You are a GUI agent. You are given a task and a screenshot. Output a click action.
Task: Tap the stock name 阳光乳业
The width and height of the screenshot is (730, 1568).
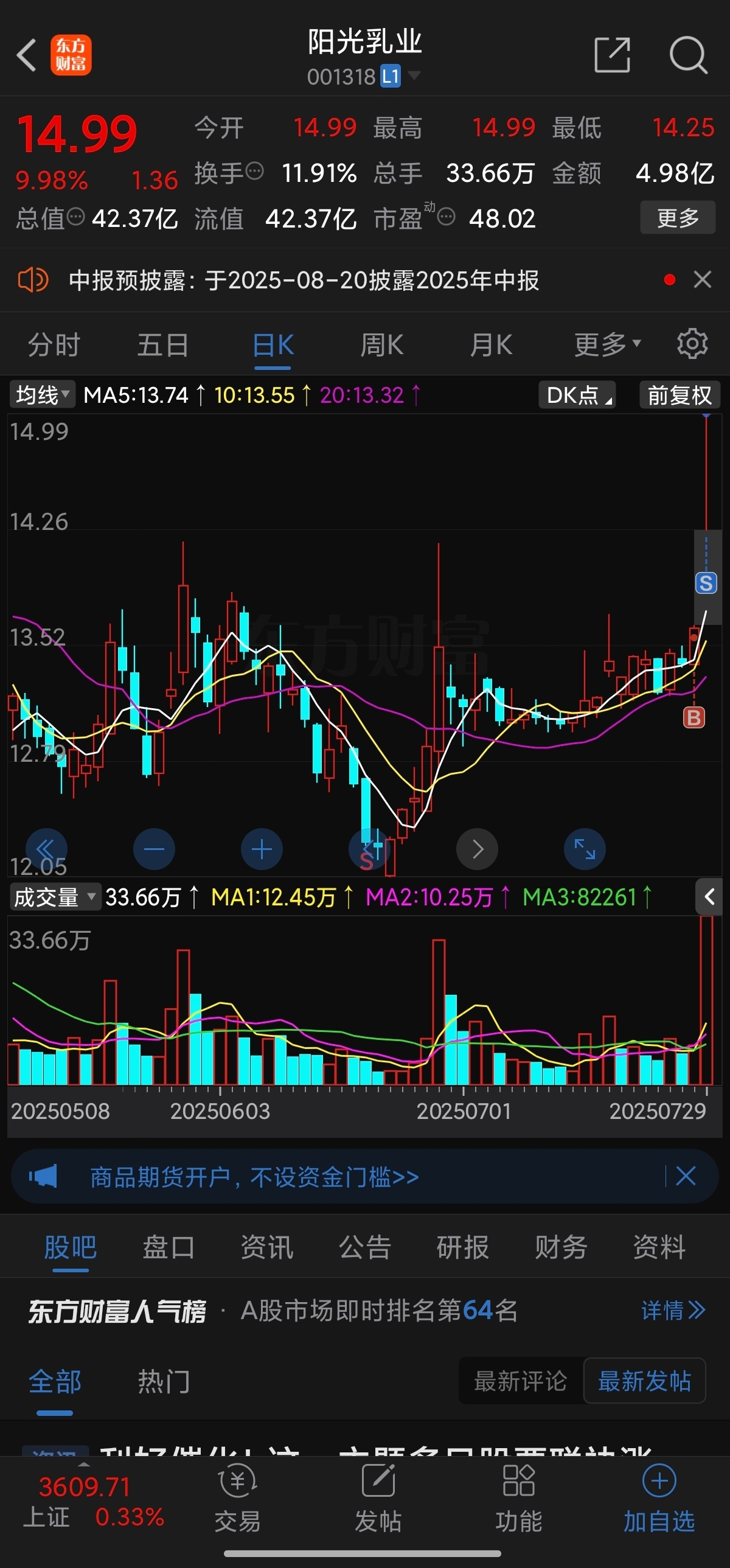click(364, 42)
